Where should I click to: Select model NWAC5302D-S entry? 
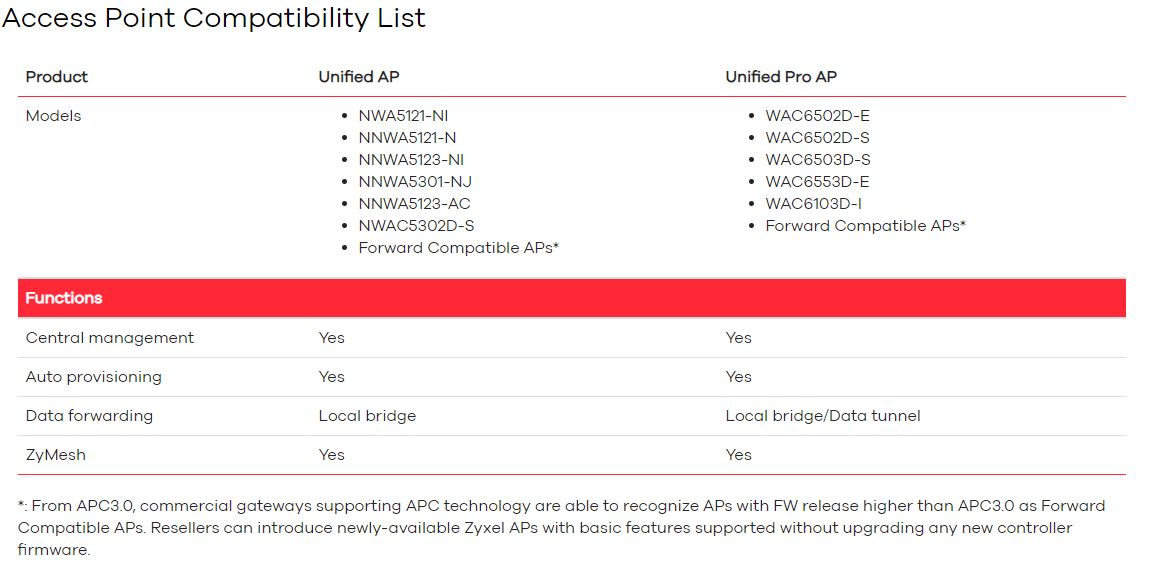click(x=417, y=226)
